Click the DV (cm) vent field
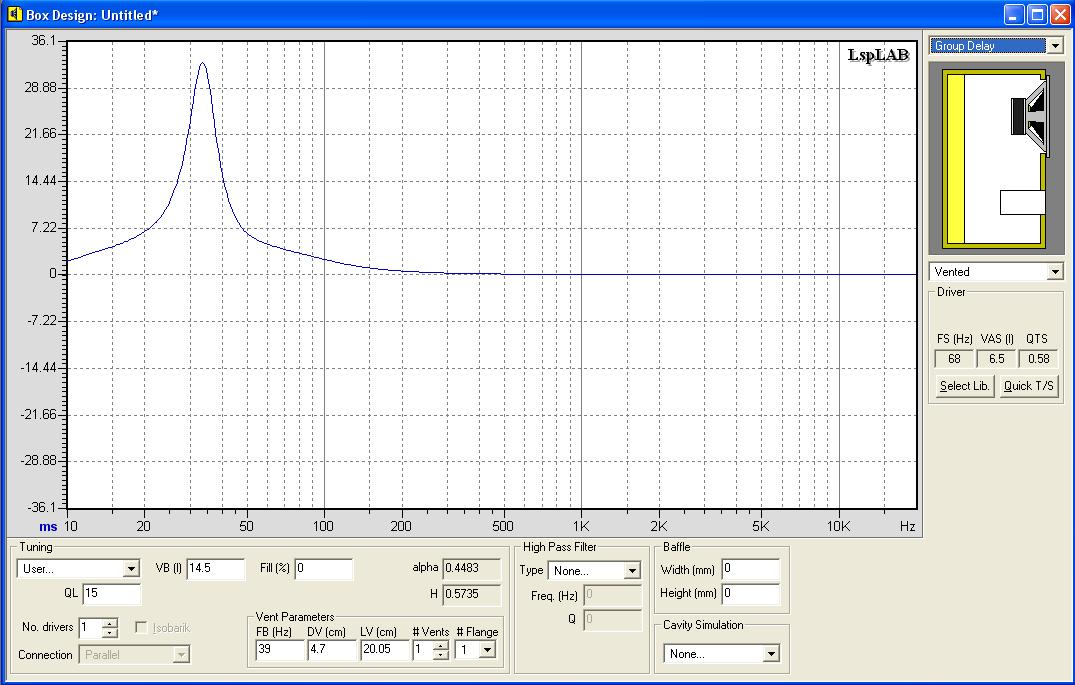Screen dimensions: 1075x685 coord(332,649)
